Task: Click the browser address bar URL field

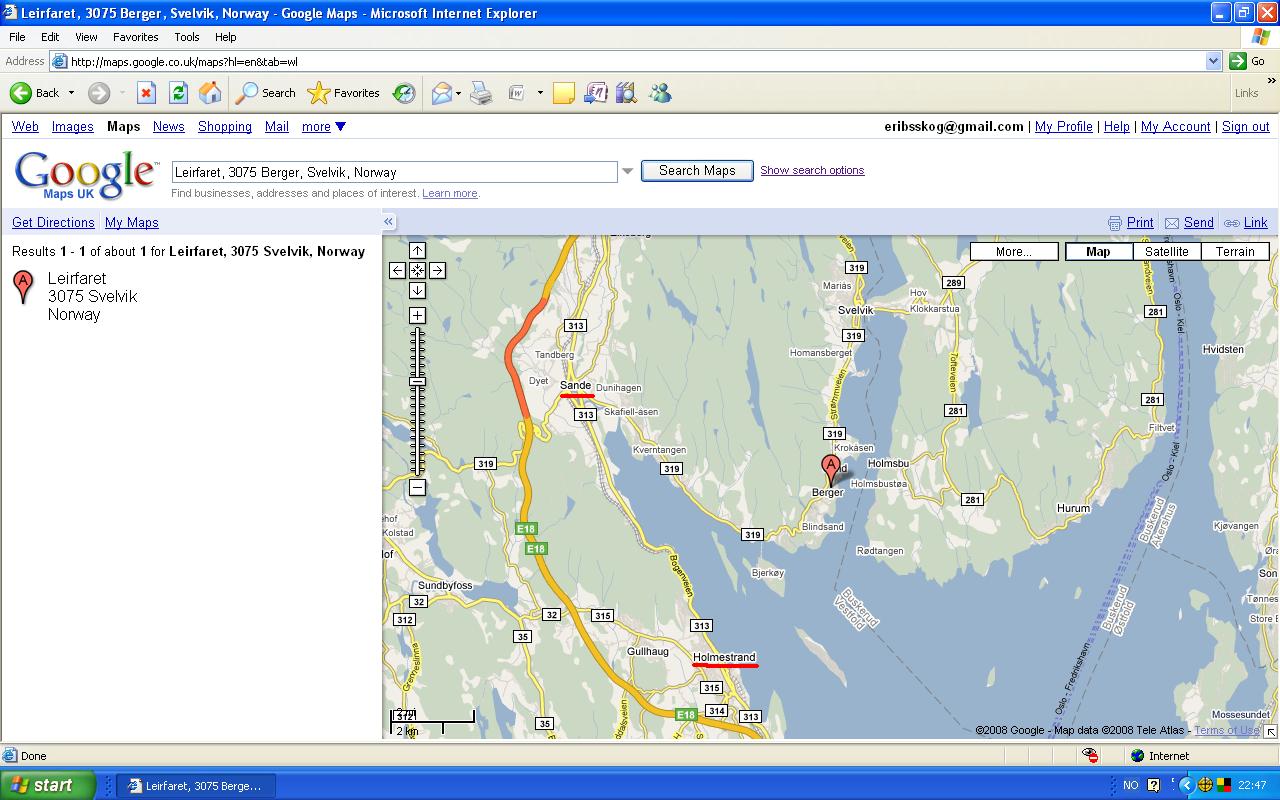Action: 636,61
